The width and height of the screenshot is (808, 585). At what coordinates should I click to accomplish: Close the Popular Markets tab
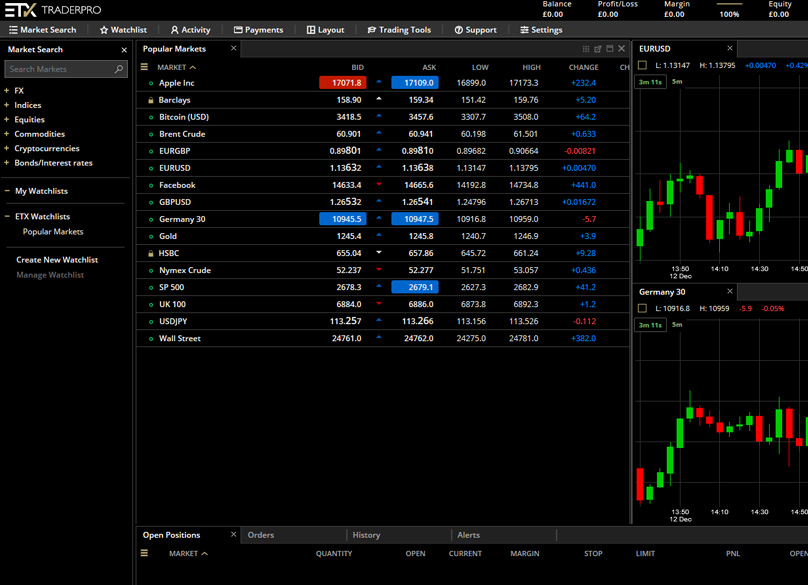point(233,48)
